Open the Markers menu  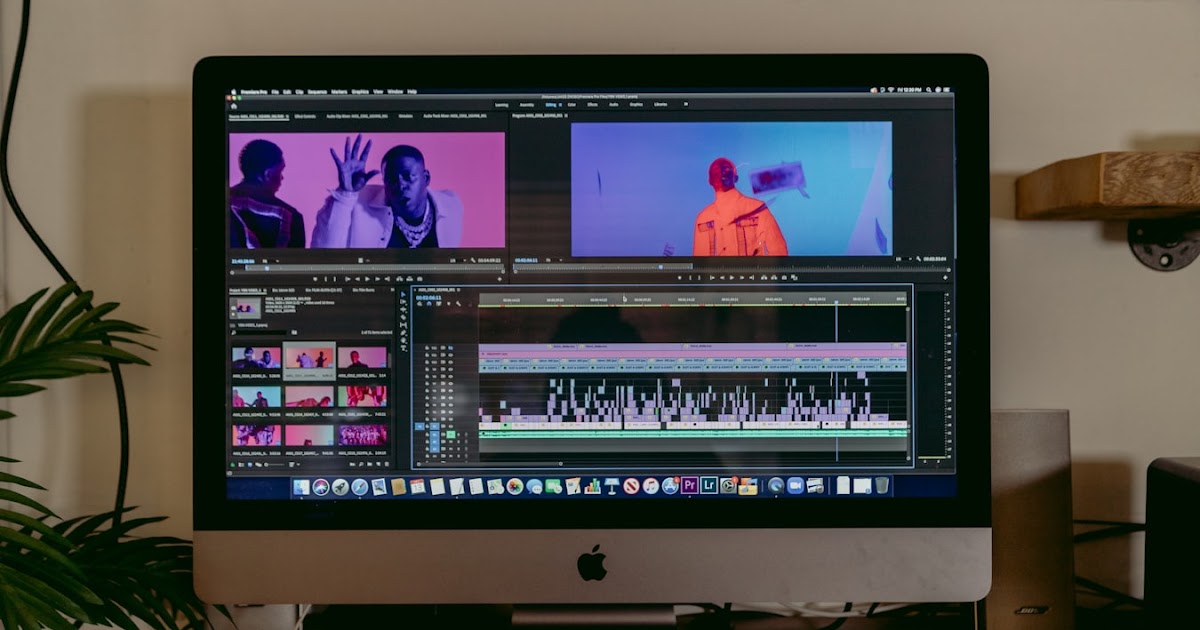339,91
